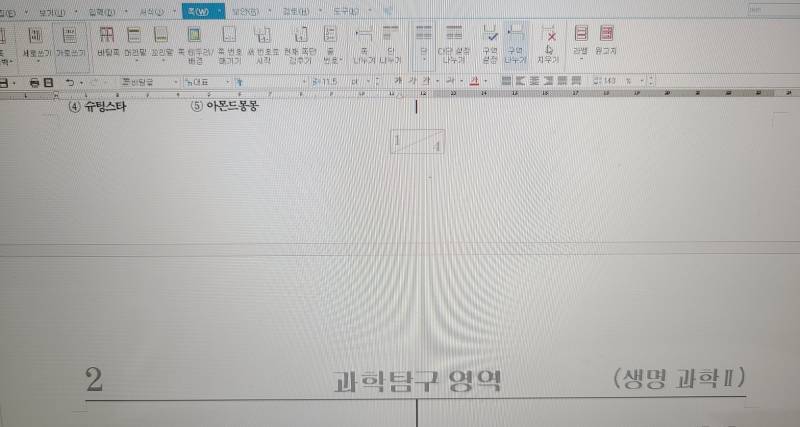Click the 머리말 header icon

click(134, 35)
